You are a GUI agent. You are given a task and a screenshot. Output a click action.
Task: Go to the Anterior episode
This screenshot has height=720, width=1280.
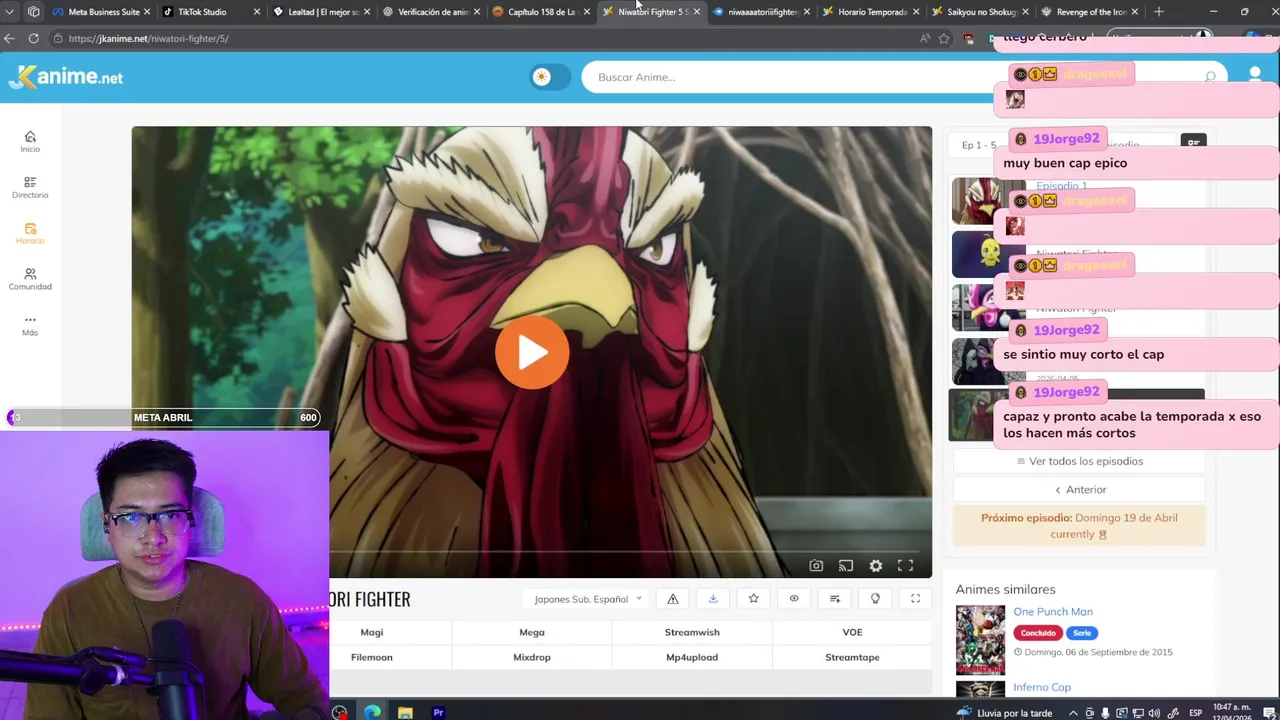click(x=1079, y=490)
